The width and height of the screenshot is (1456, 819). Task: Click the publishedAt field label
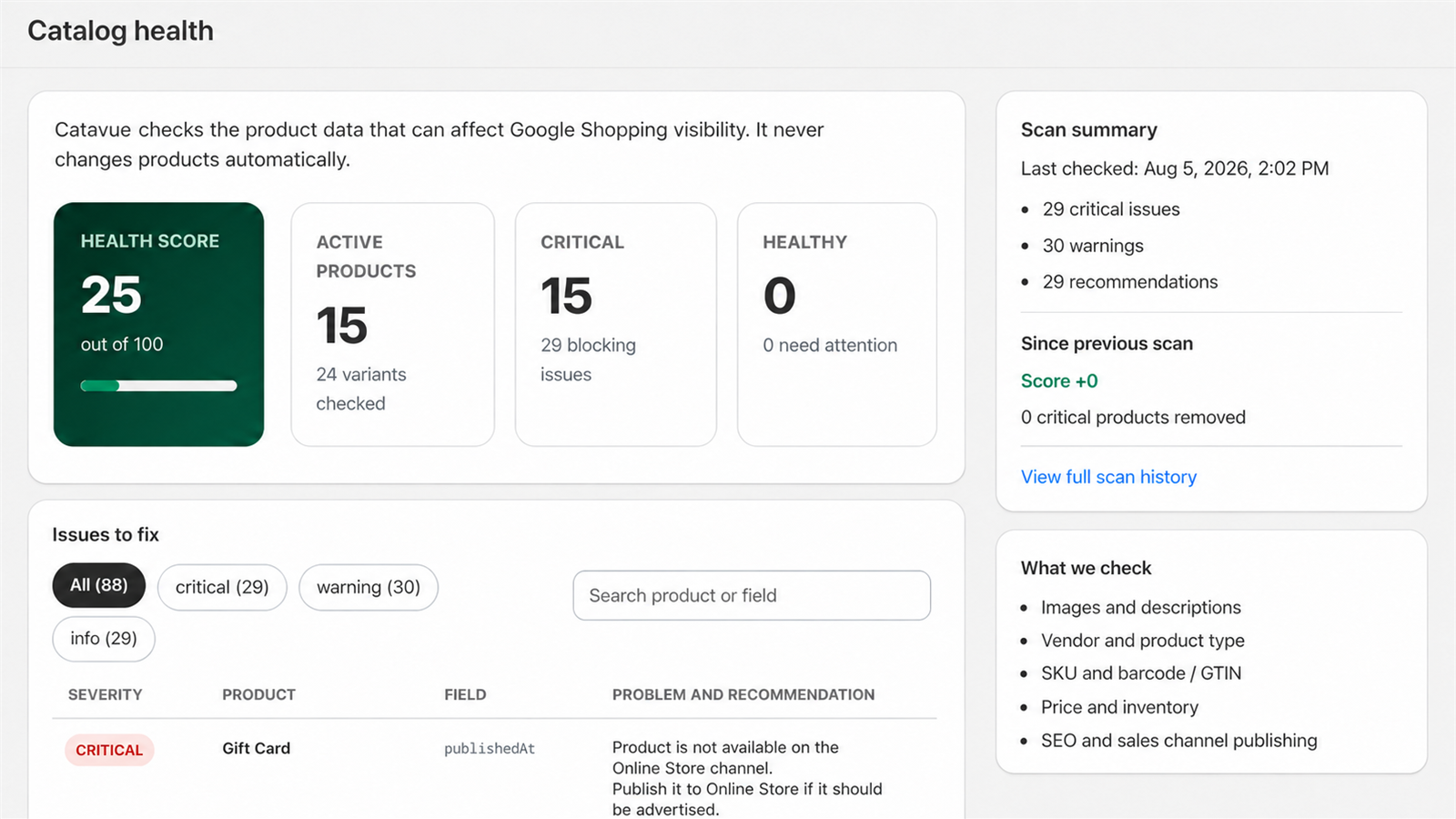[490, 749]
